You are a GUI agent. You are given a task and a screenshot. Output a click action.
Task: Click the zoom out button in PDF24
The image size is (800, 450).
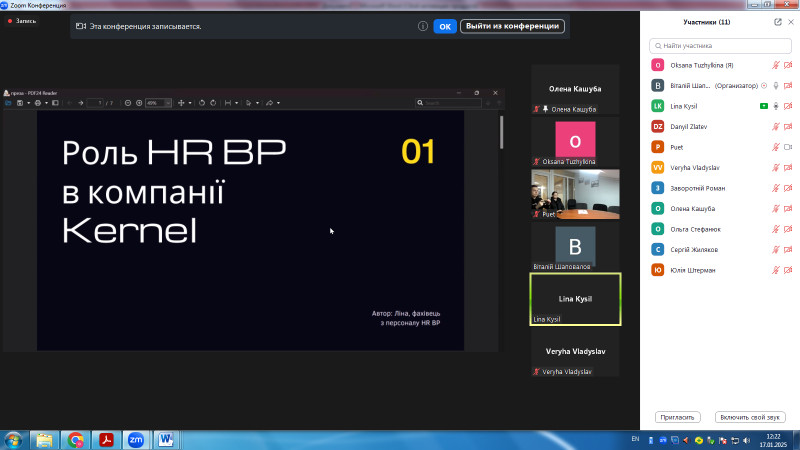[127, 103]
